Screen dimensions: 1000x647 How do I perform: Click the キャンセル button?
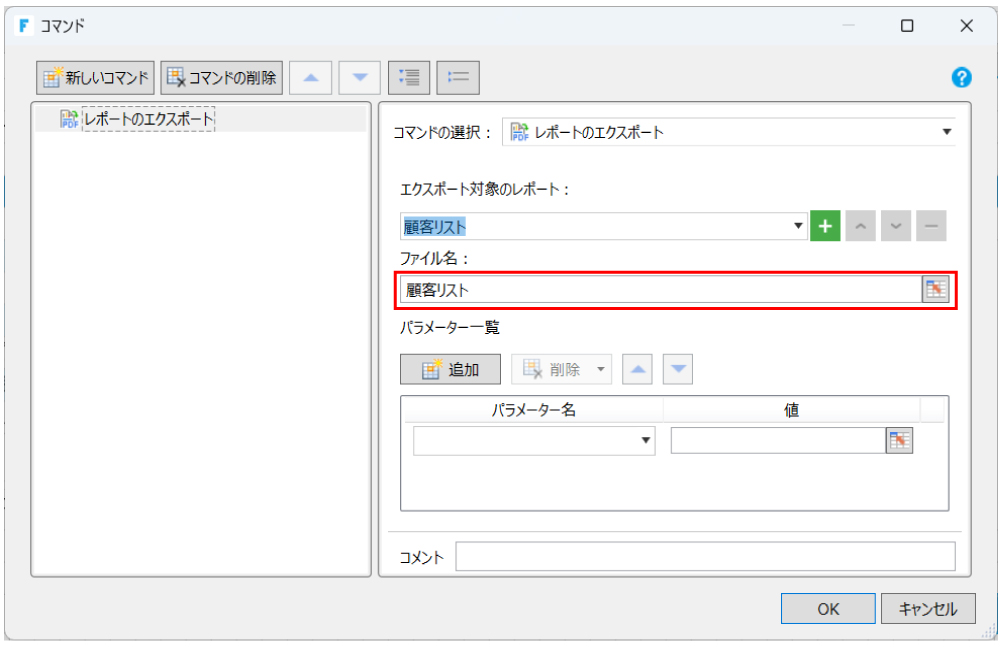(927, 608)
